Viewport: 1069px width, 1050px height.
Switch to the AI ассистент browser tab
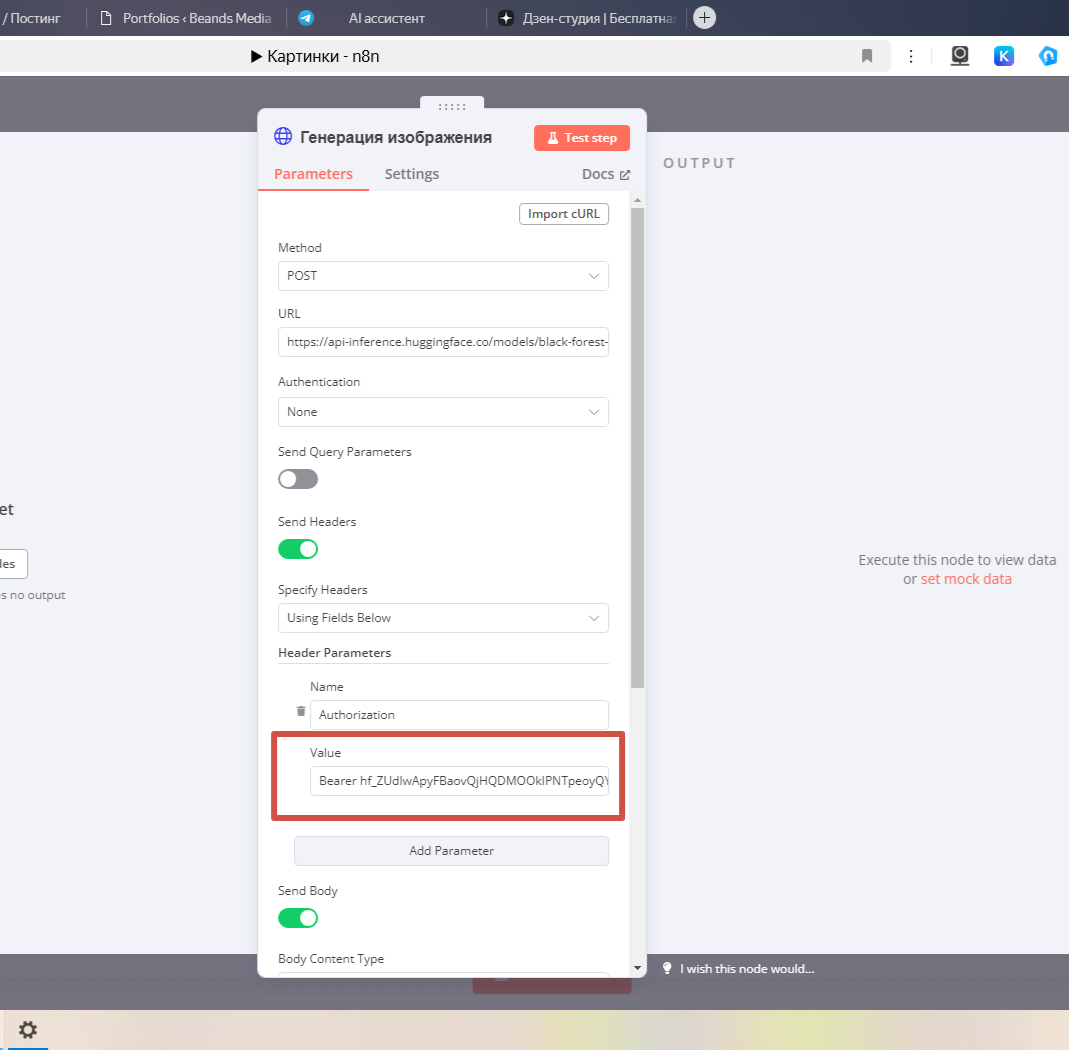386,18
